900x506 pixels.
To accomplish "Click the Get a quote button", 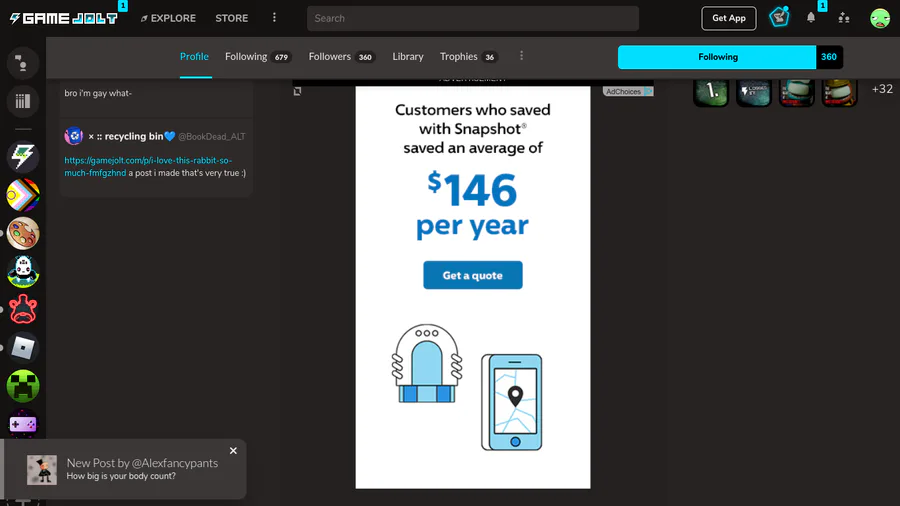I will [473, 275].
